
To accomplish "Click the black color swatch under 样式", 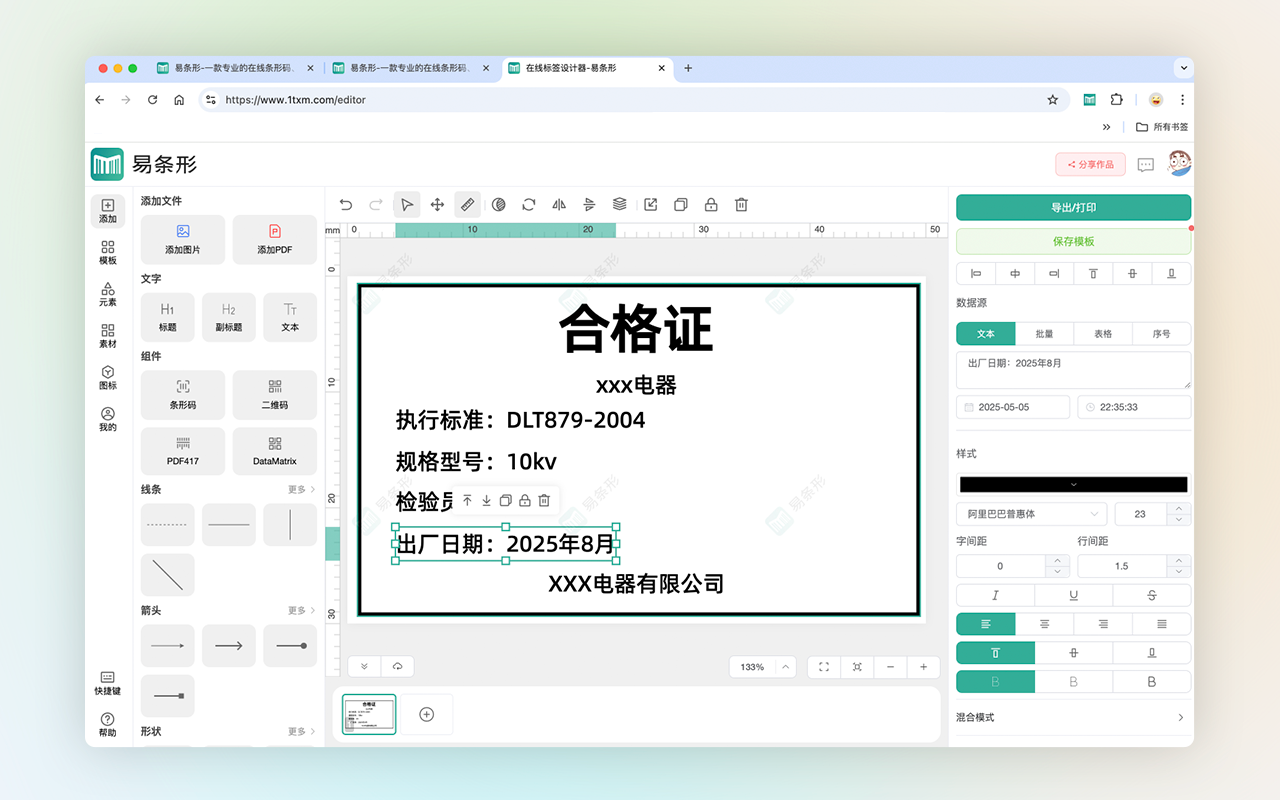I will [x=1072, y=483].
